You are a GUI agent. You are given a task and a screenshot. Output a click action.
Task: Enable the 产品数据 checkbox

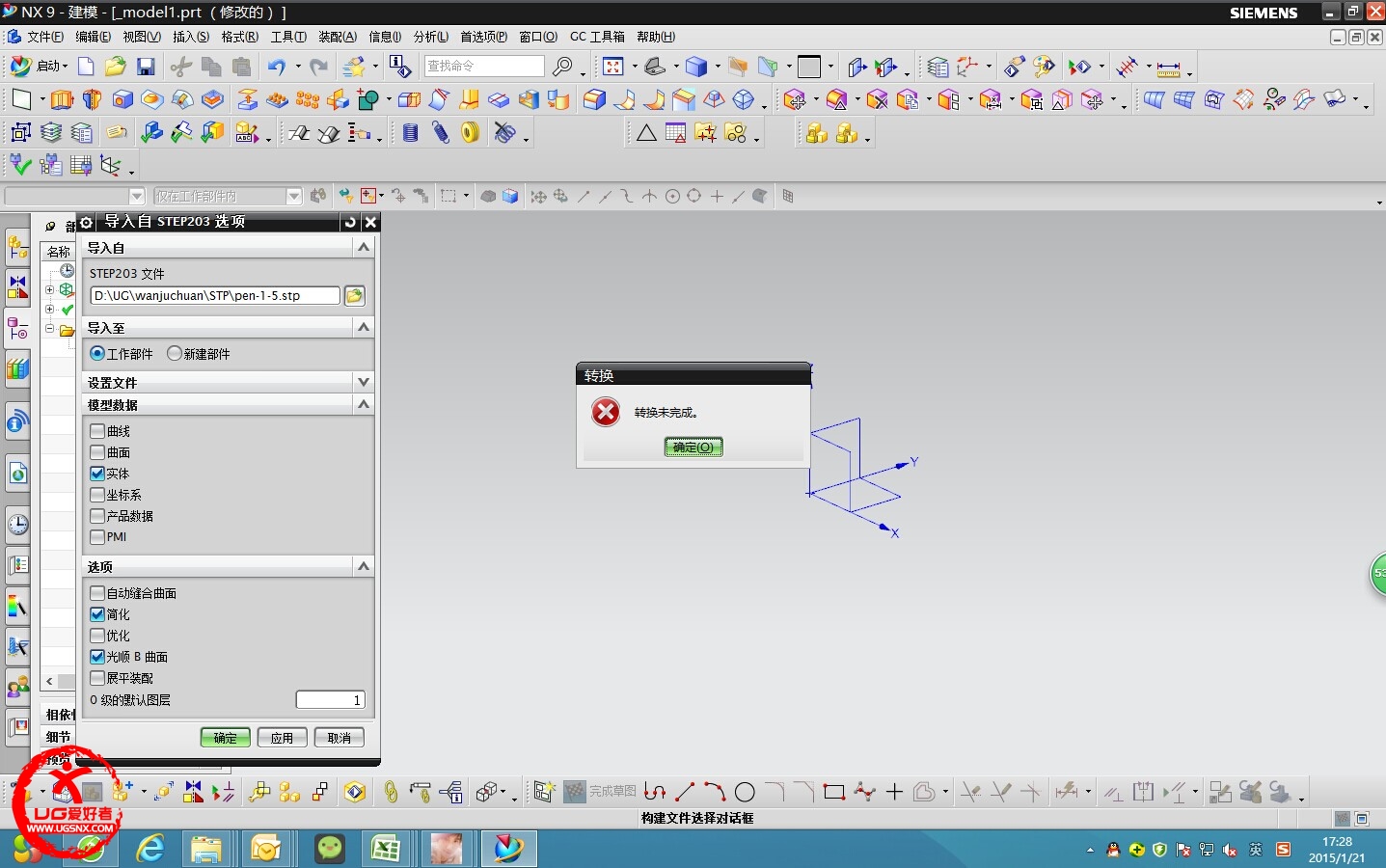[97, 516]
